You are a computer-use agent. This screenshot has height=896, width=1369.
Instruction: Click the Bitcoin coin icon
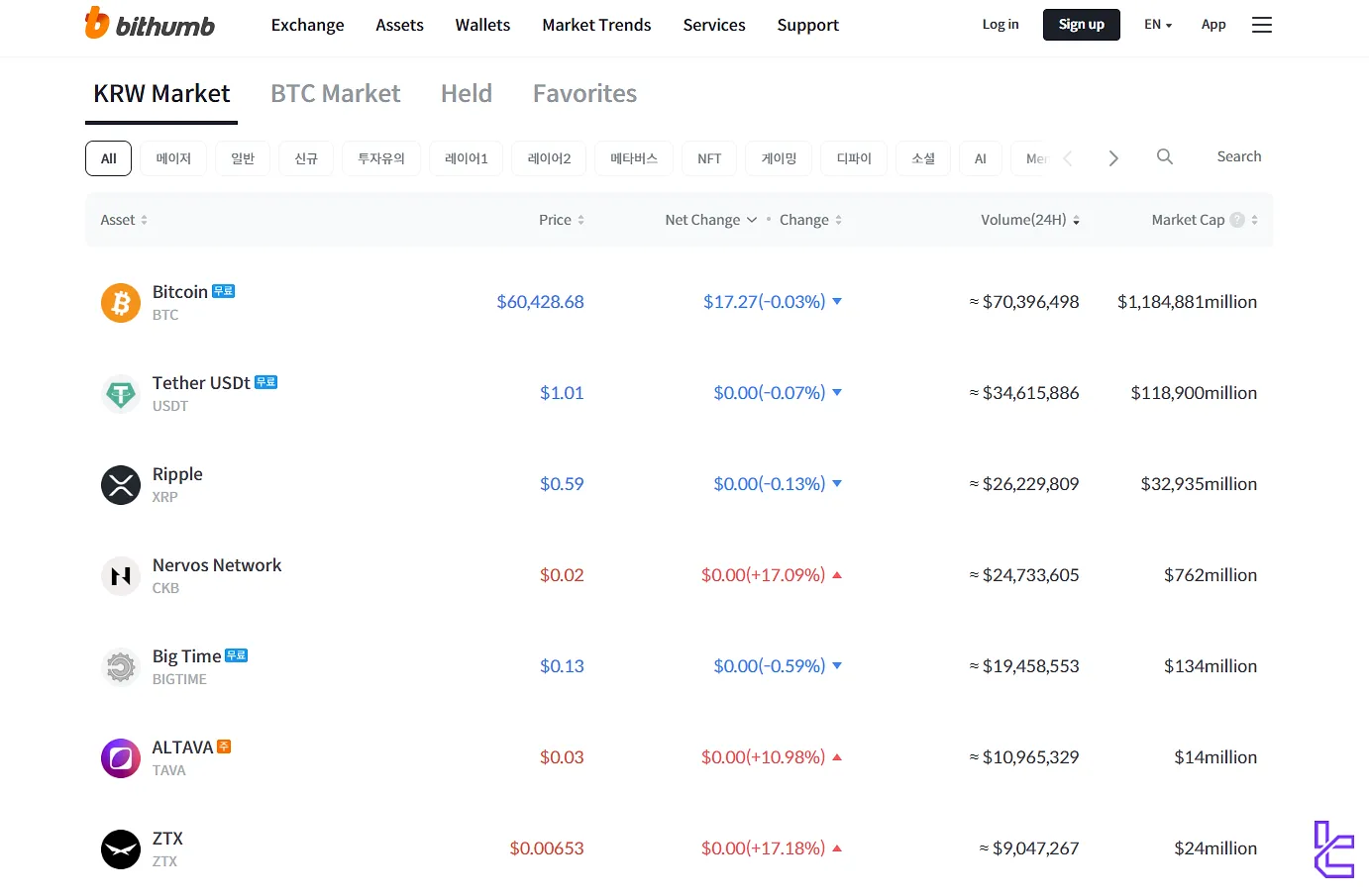[x=121, y=302]
